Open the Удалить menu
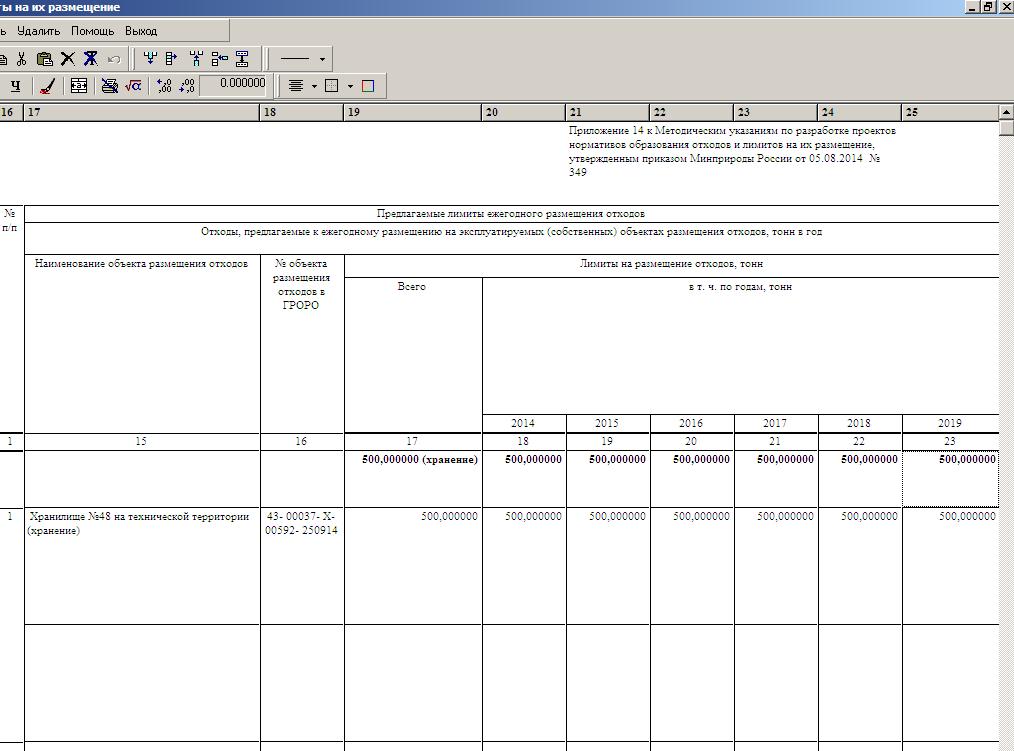This screenshot has height=751, width=1014. pyautogui.click(x=39, y=31)
